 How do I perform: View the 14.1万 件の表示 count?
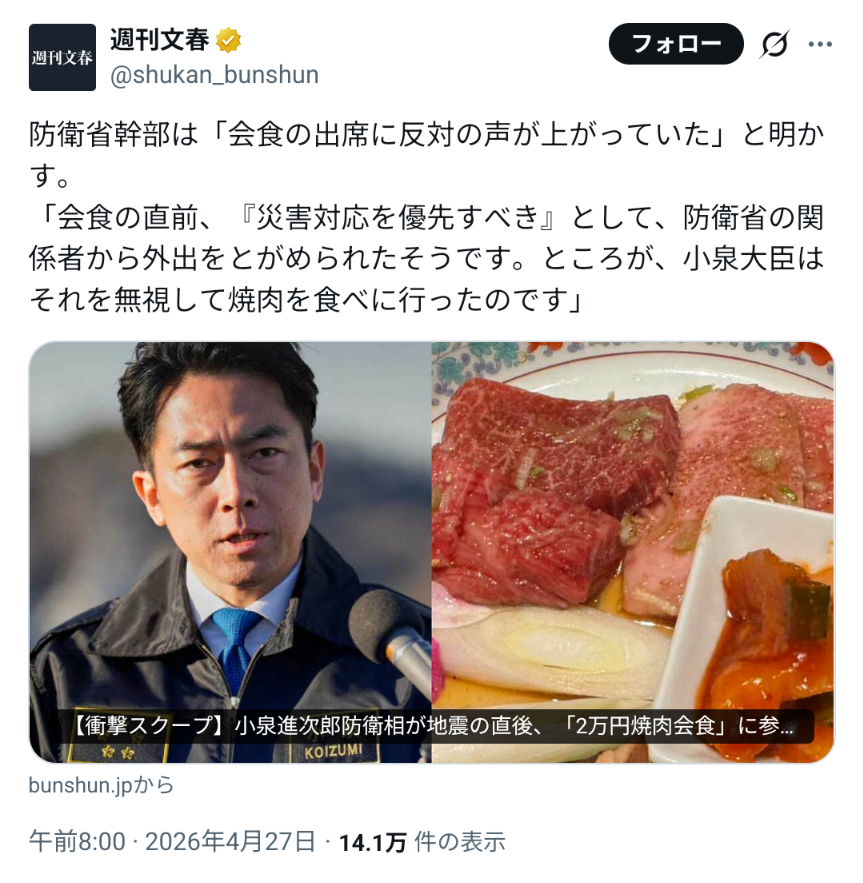click(422, 842)
